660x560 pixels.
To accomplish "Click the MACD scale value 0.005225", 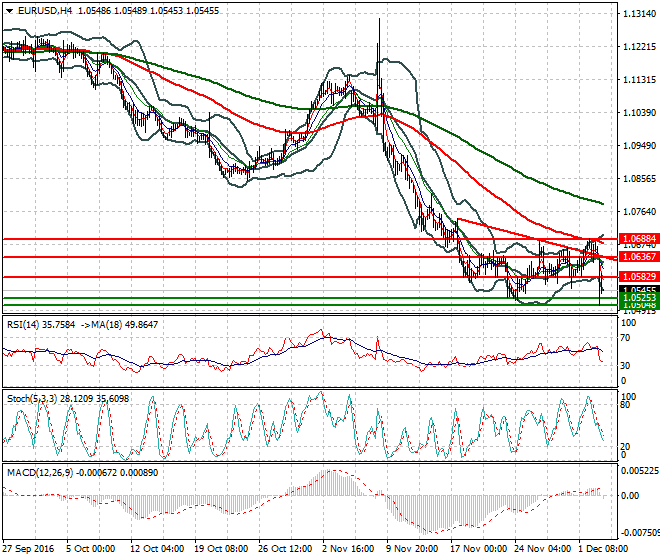I will click(640, 471).
